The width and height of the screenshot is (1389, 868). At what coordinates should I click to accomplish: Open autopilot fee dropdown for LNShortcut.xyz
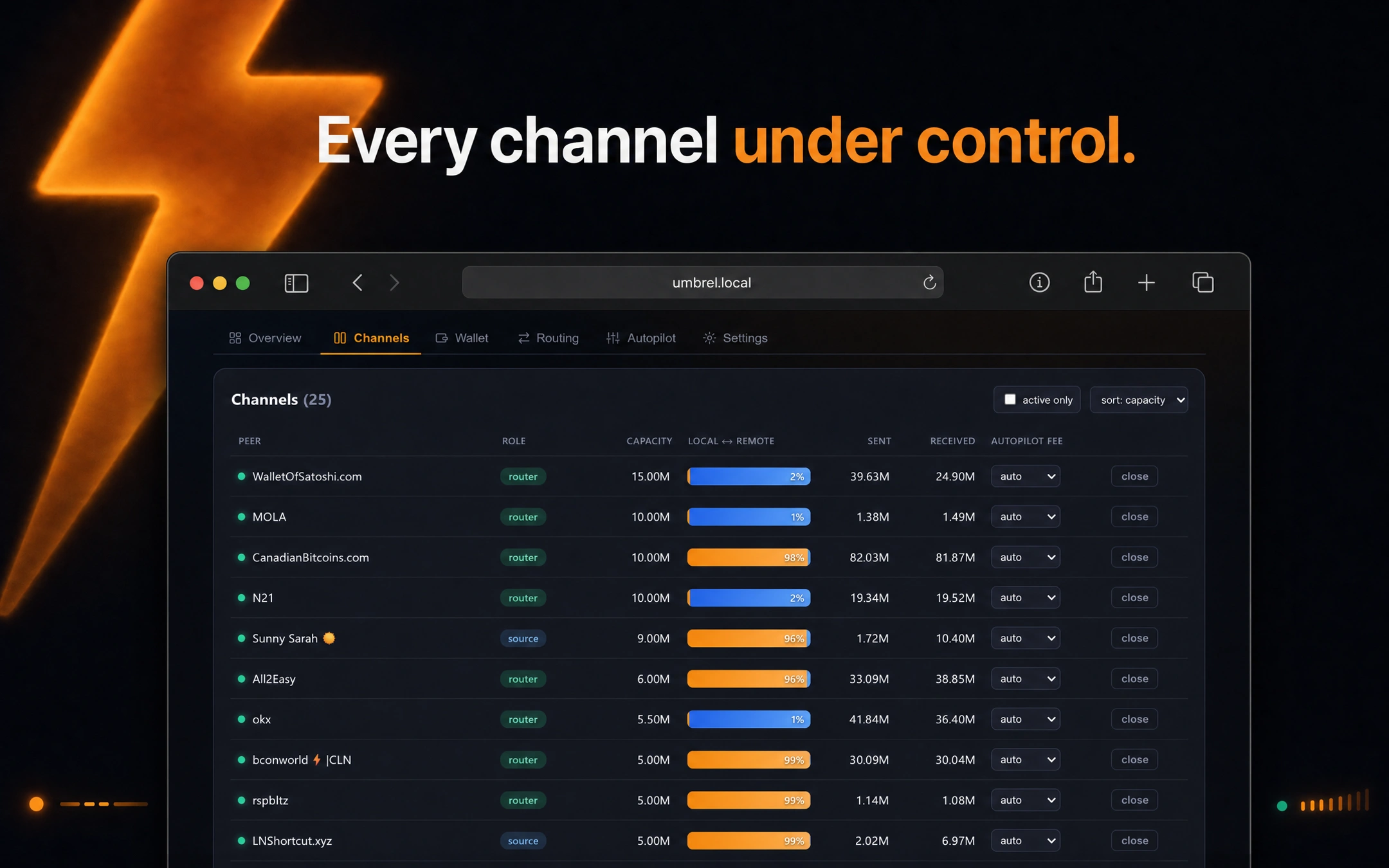pos(1025,841)
